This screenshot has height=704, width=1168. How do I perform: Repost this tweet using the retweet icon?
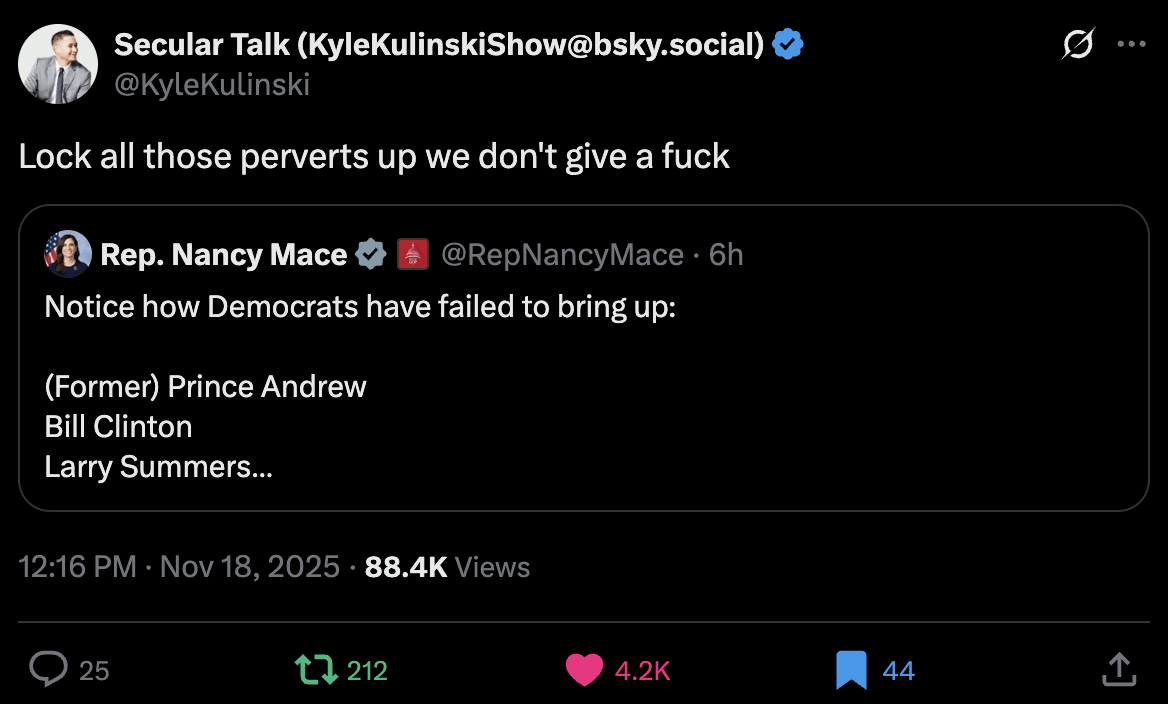(316, 669)
